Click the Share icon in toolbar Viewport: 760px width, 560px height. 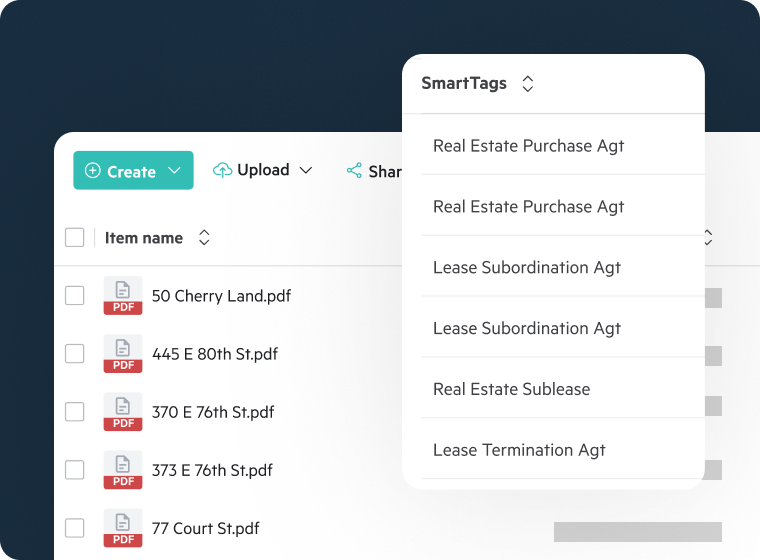click(x=354, y=171)
